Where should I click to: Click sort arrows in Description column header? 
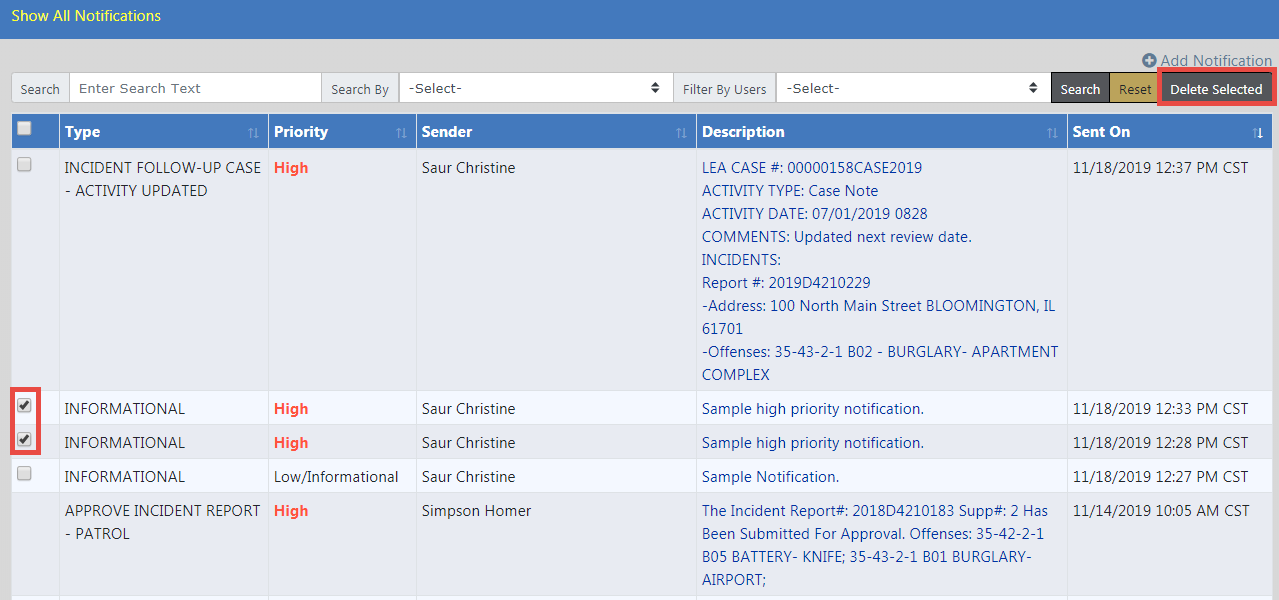click(1052, 133)
